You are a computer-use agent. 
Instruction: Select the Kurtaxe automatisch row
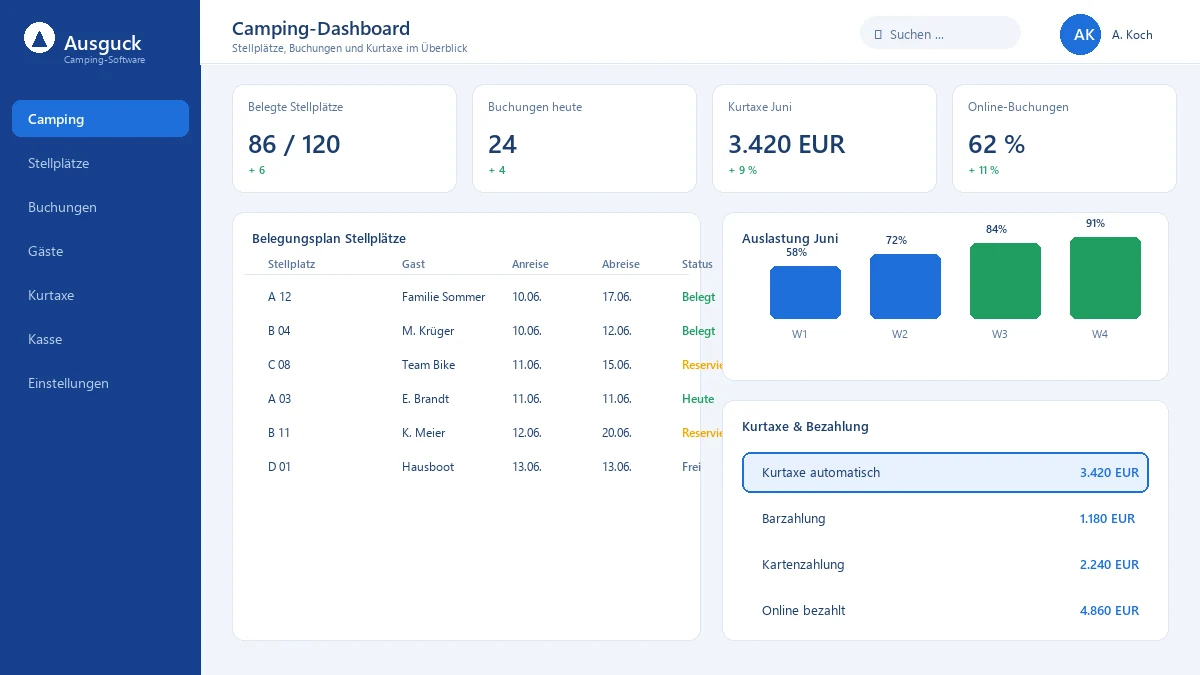[x=945, y=473]
